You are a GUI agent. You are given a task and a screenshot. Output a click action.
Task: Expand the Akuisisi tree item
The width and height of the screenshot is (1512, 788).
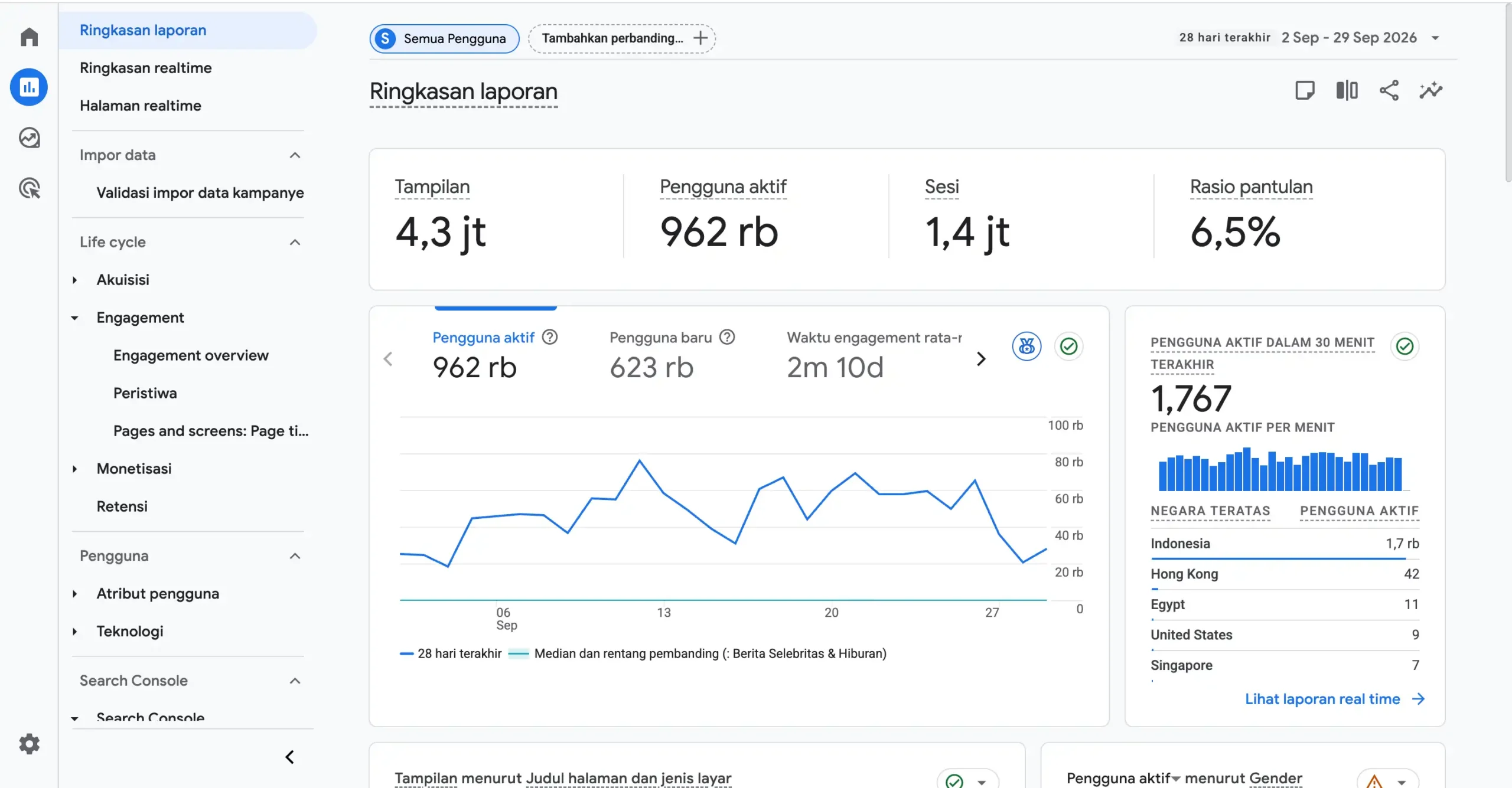point(74,280)
